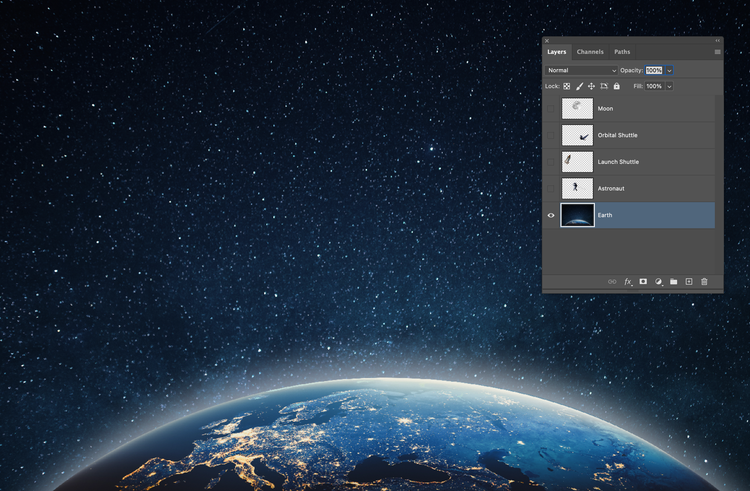Open the Normal blend mode dropdown
This screenshot has height=491, width=750.
point(581,70)
